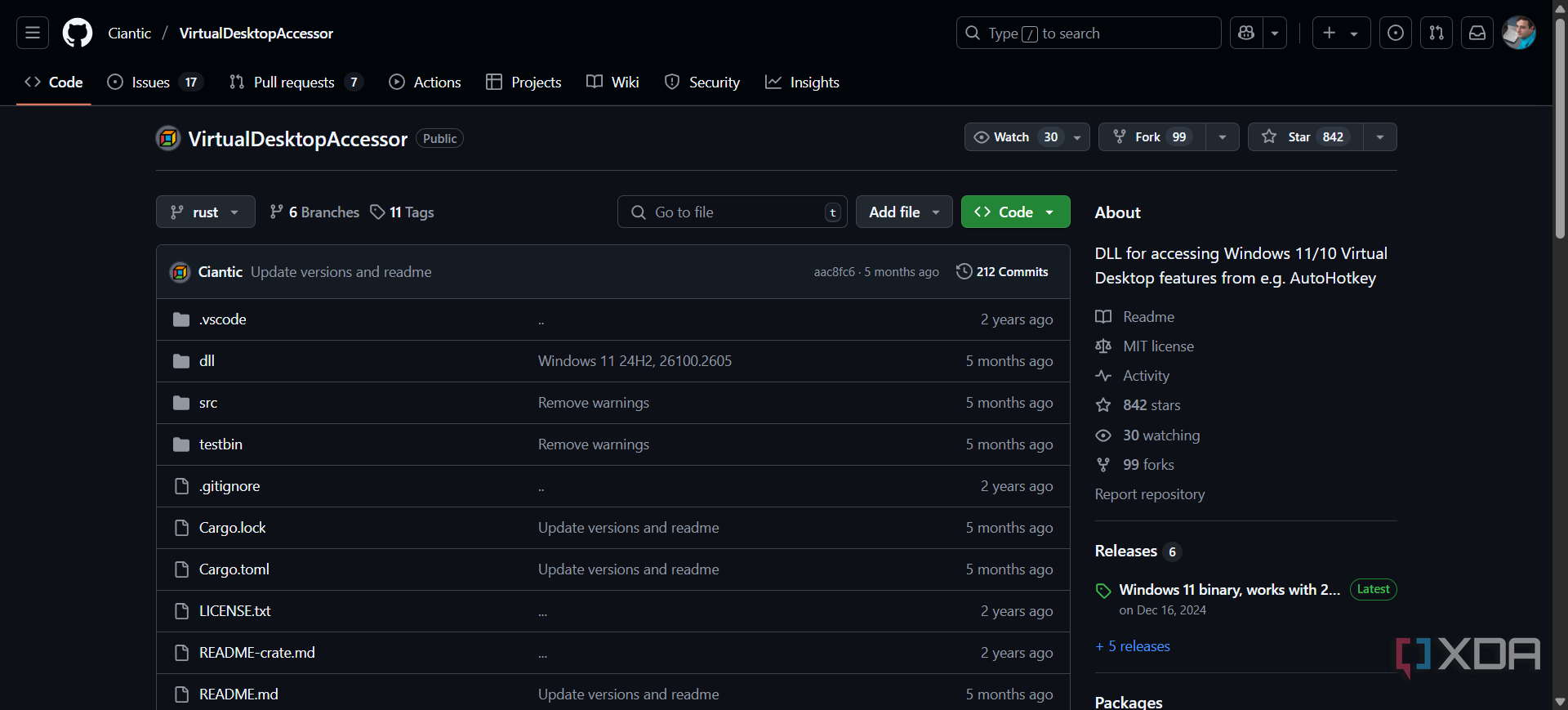Viewport: 1568px width, 710px height.
Task: Open README.md file
Action: (x=238, y=694)
